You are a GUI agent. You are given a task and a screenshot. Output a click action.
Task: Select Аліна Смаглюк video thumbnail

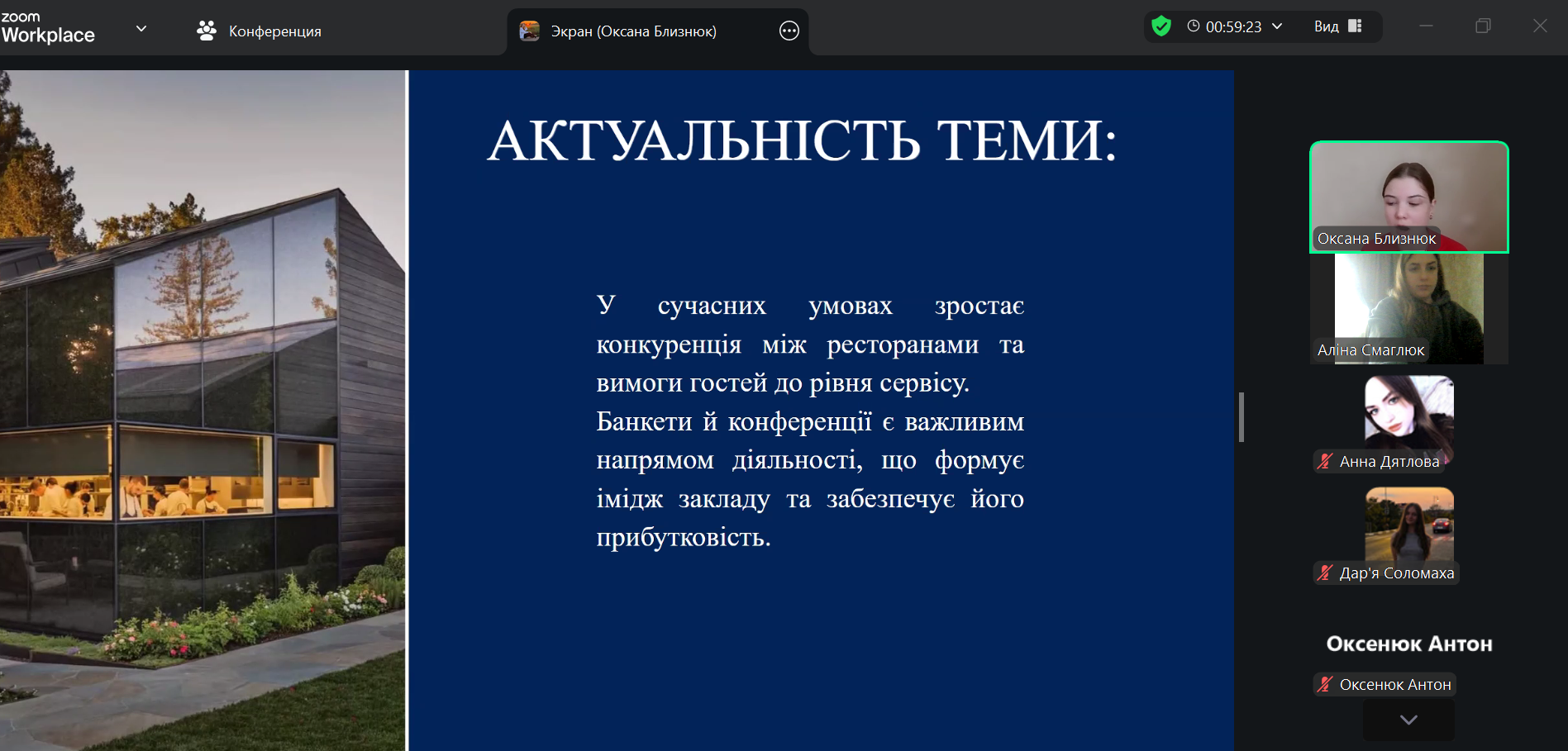1408,306
